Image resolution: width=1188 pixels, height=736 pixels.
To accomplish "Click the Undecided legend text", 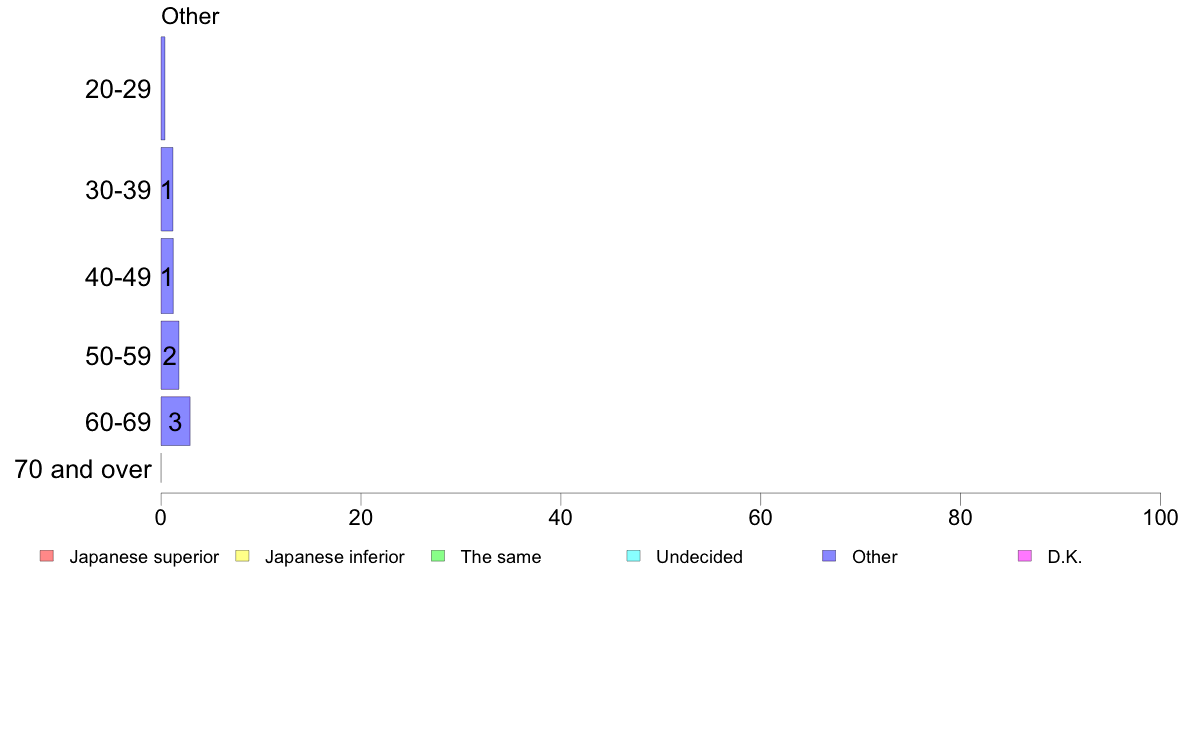I will point(699,556).
